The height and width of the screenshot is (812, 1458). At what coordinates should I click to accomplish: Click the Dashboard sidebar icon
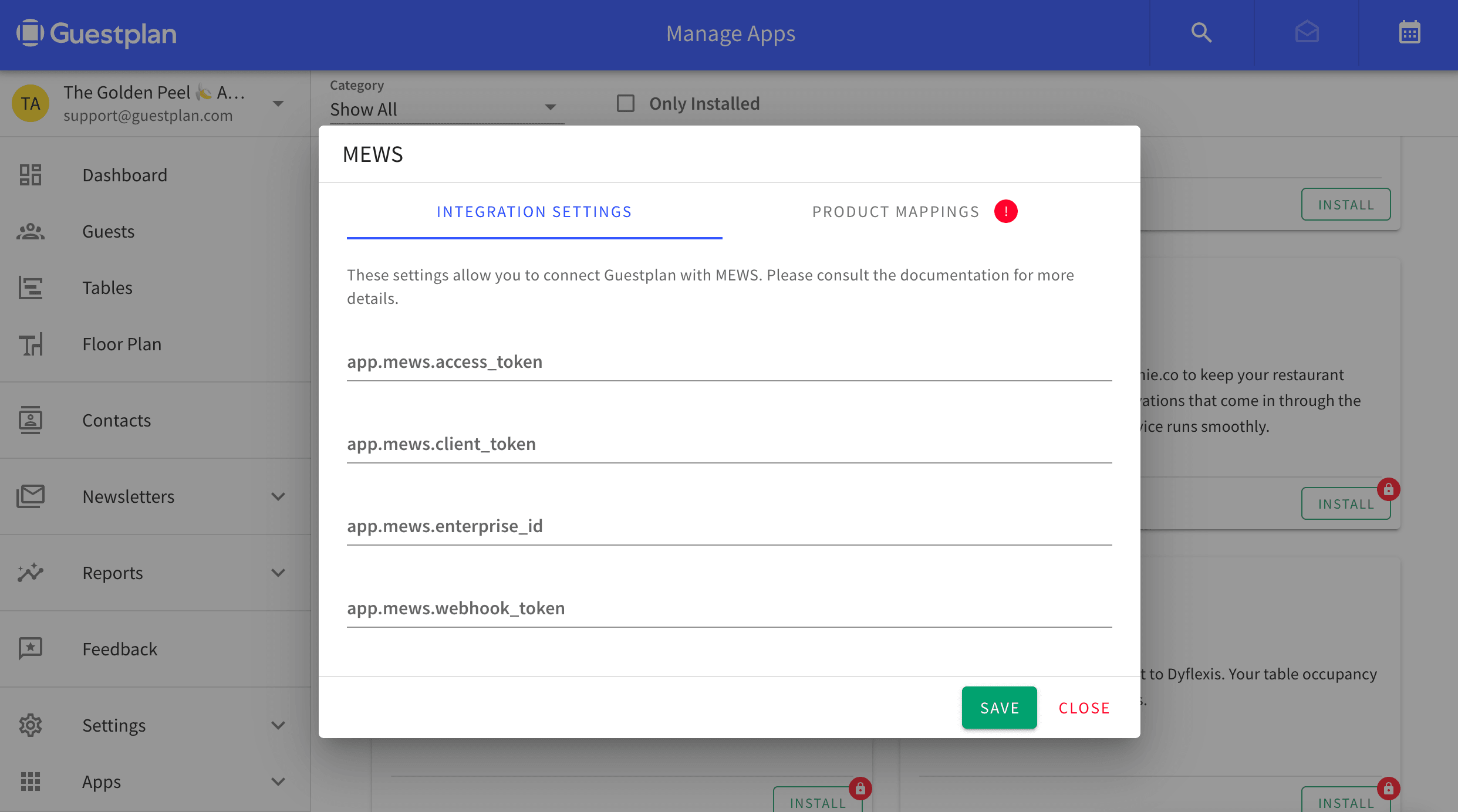(31, 175)
